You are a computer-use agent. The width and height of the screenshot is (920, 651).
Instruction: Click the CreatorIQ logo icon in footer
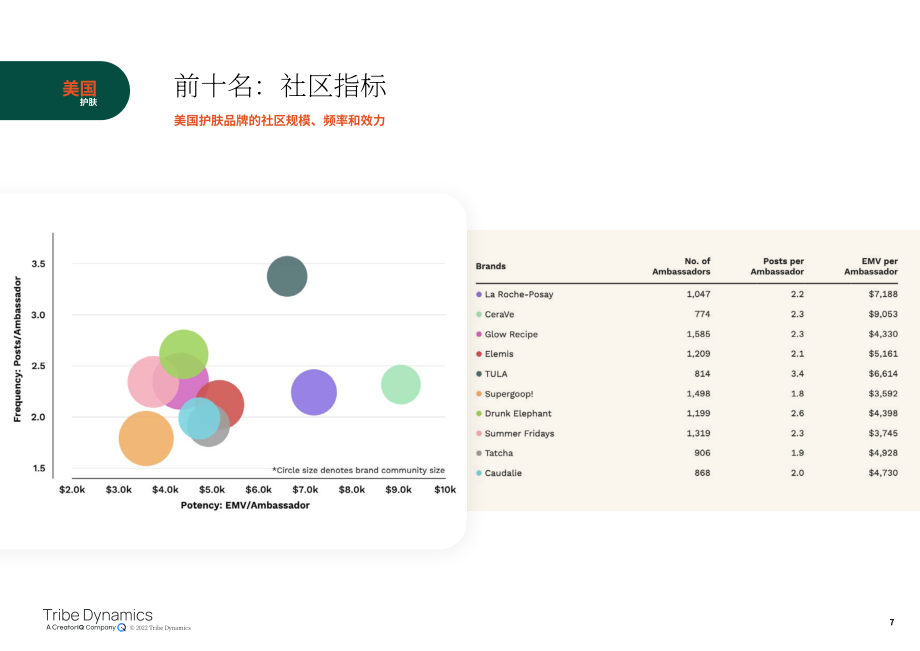coord(121,628)
